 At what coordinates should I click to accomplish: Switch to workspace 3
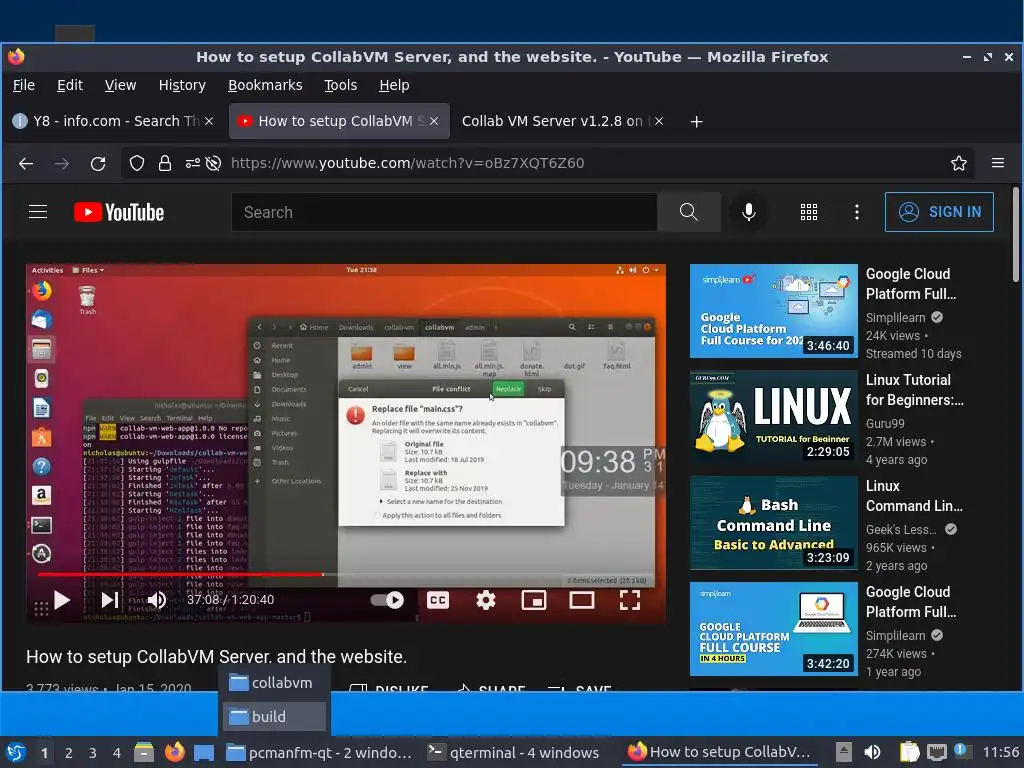coord(93,753)
